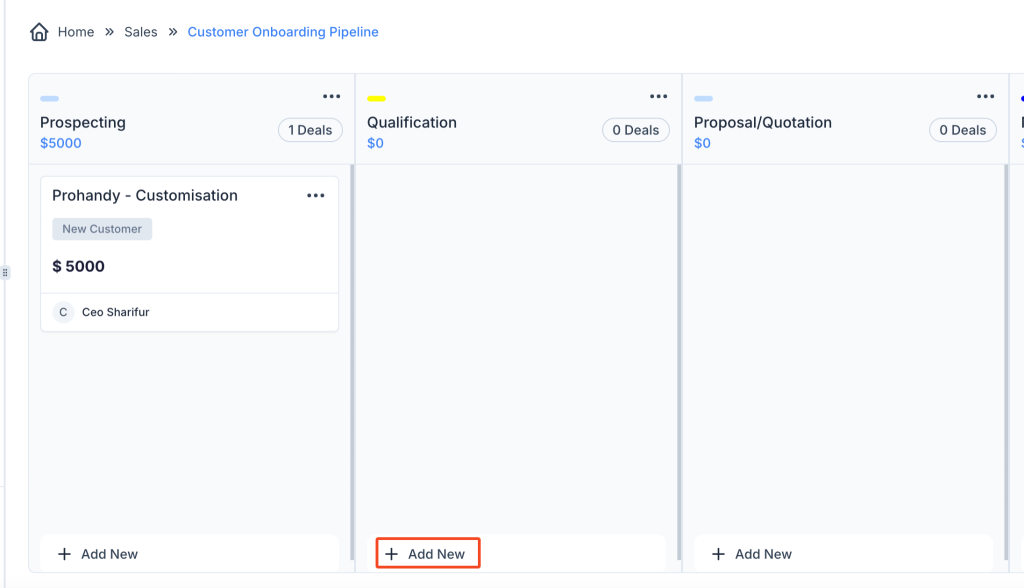Open Prohandy - Customisation deal title
Screen dimensions: 1024x588
[x=145, y=195]
